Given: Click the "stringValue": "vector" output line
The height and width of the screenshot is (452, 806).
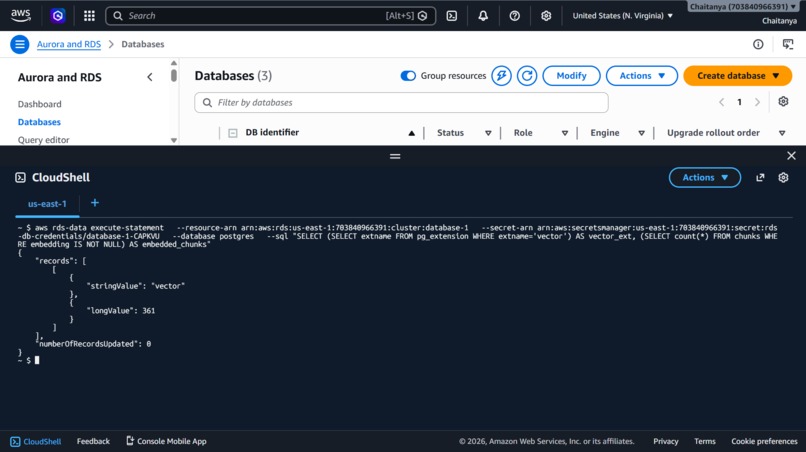Looking at the screenshot, I should coord(136,286).
